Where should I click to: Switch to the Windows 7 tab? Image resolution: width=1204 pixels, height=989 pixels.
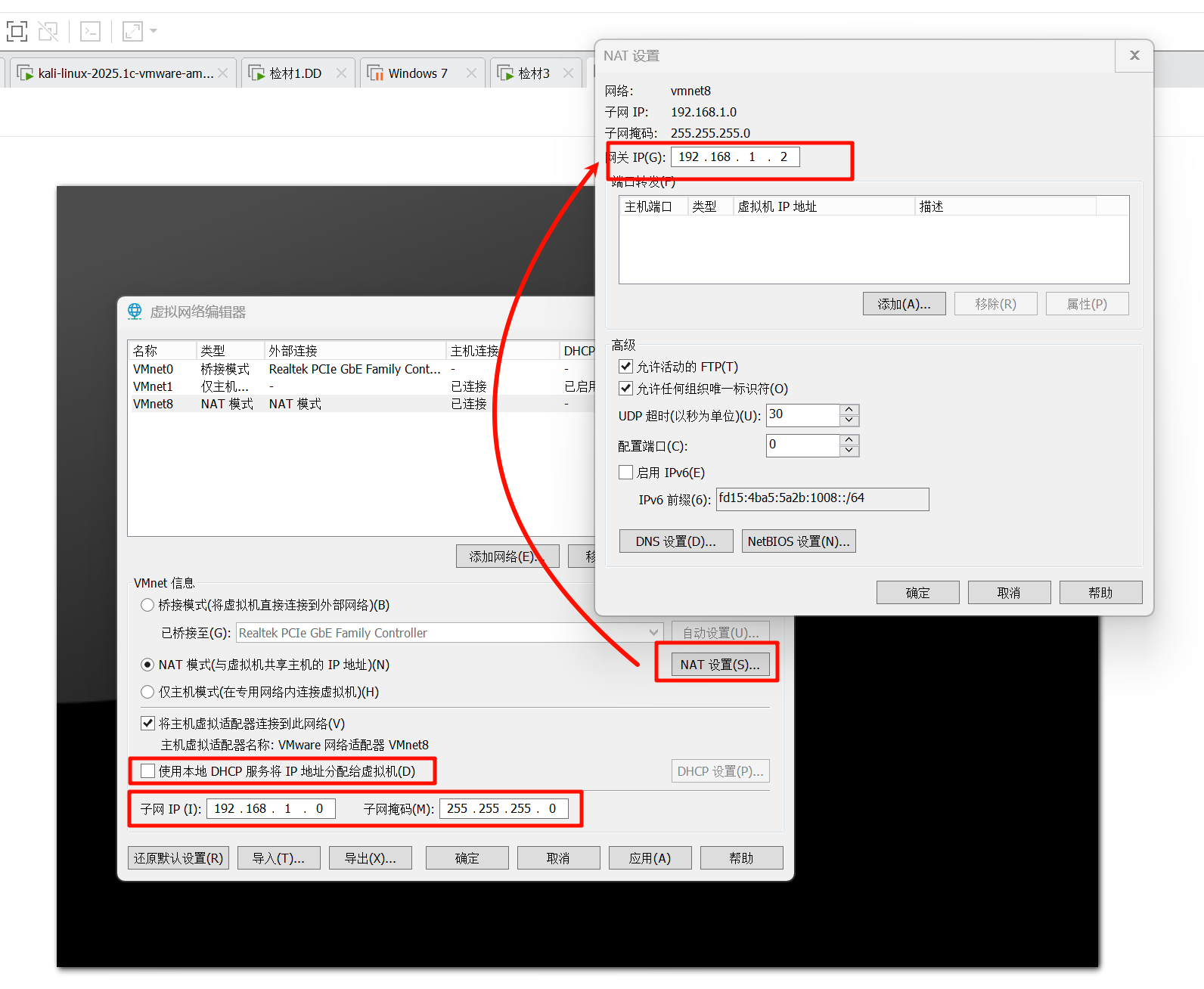point(417,73)
